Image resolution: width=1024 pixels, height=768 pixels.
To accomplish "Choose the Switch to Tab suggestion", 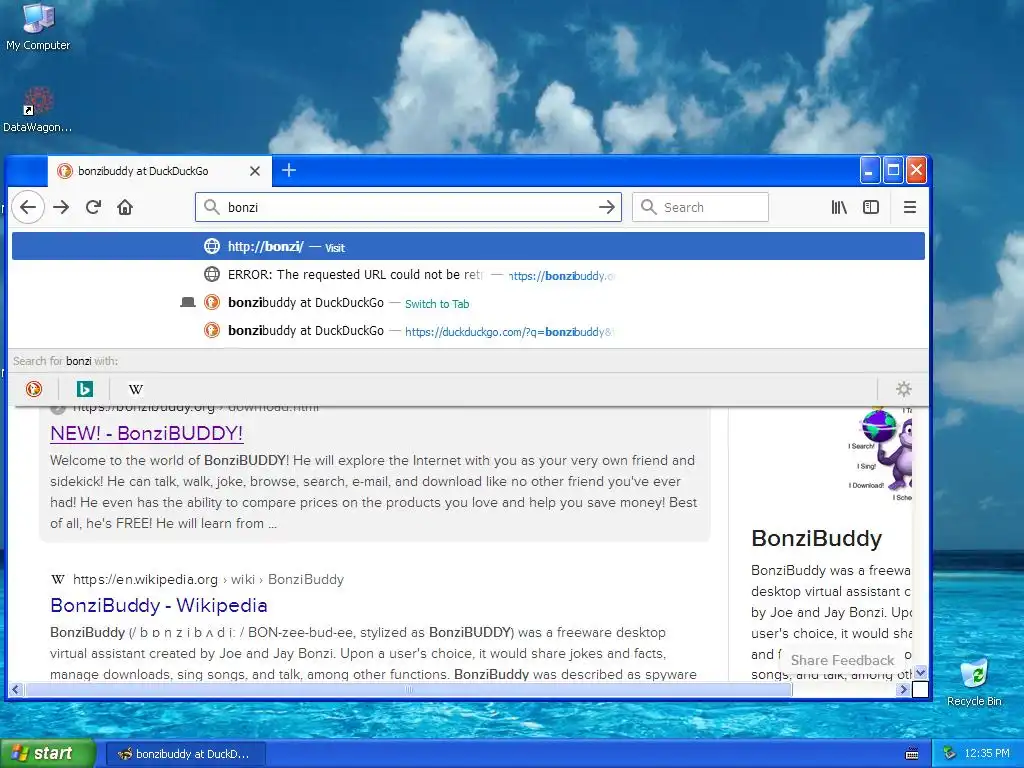I will click(468, 303).
